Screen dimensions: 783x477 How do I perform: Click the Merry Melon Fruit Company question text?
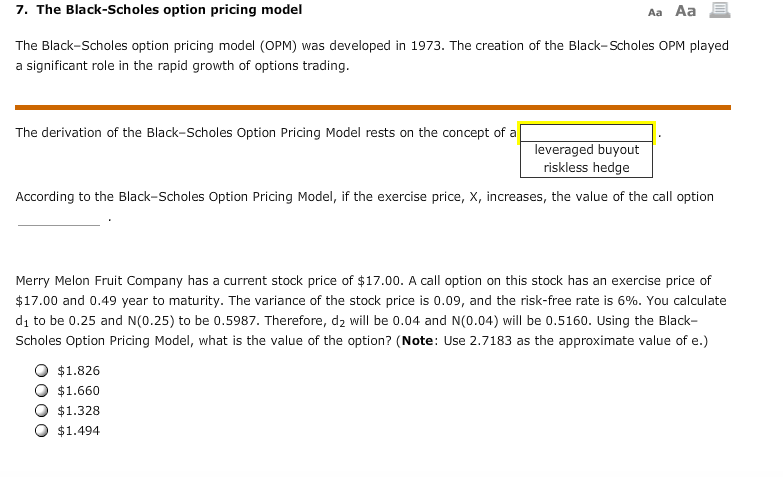coord(371,311)
